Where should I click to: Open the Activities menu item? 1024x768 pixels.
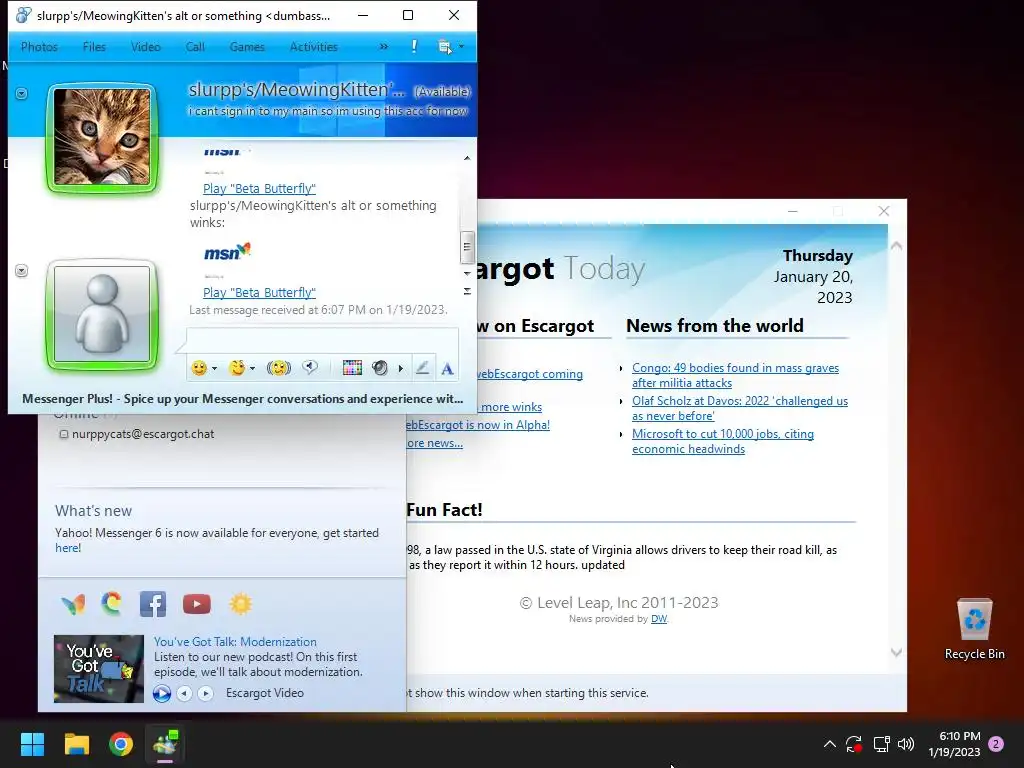coord(313,47)
